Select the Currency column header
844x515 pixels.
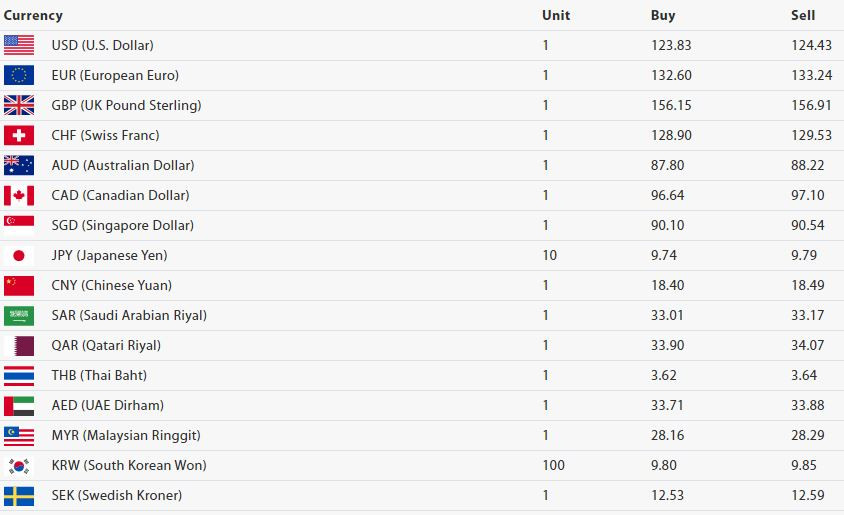[x=33, y=16]
